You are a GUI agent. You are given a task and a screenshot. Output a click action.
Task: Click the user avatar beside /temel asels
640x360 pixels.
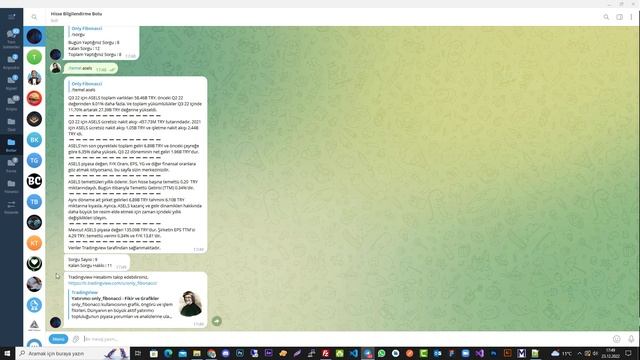click(x=56, y=68)
